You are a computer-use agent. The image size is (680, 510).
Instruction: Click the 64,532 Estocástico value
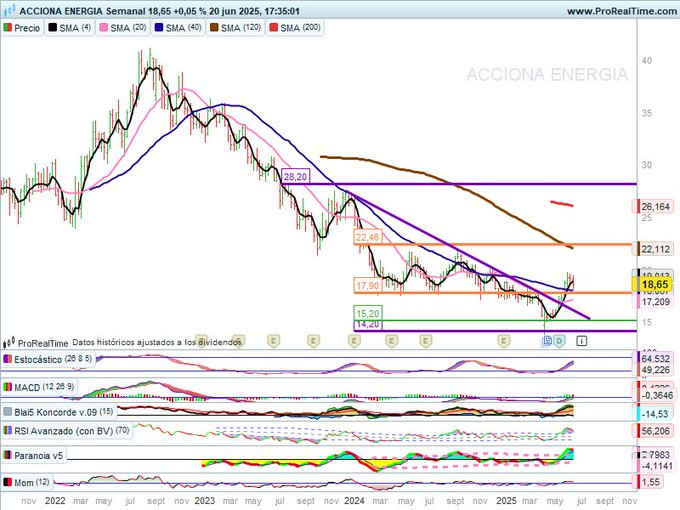pos(655,359)
